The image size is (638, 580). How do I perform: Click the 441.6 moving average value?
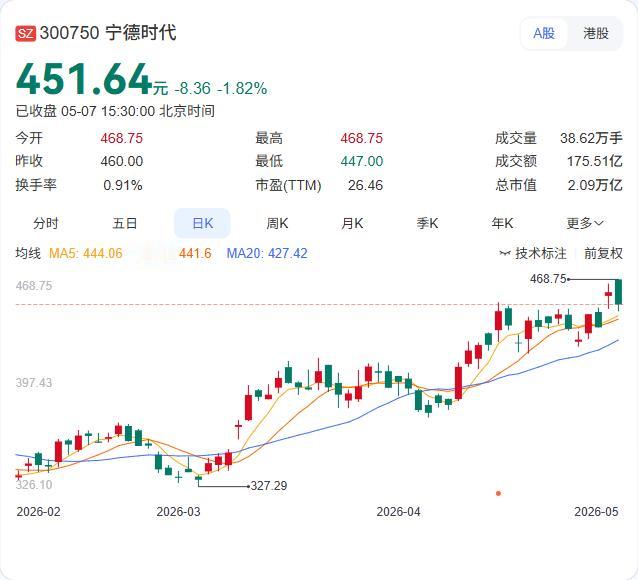point(195,253)
